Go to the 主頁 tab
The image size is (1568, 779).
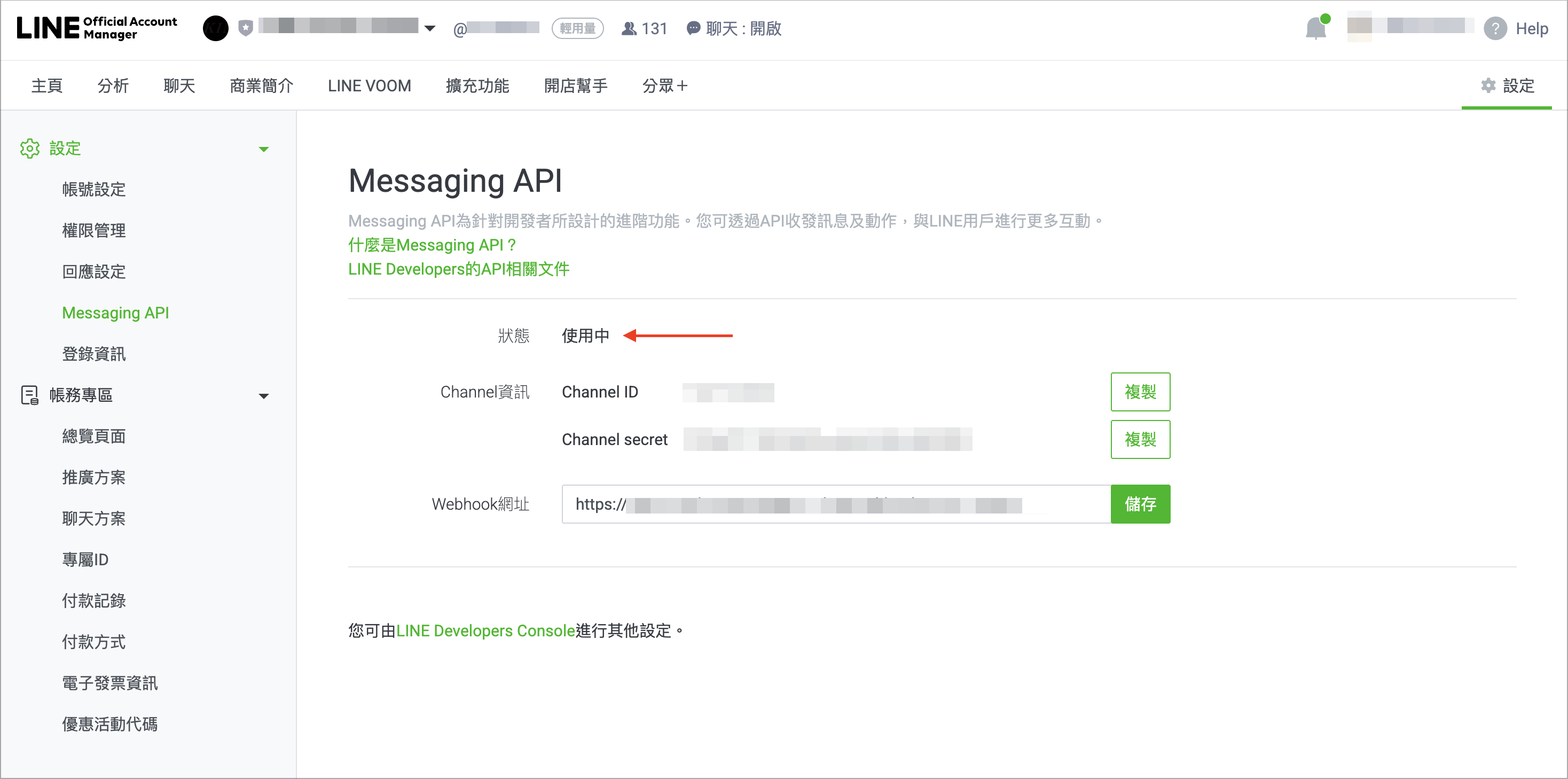tap(47, 86)
